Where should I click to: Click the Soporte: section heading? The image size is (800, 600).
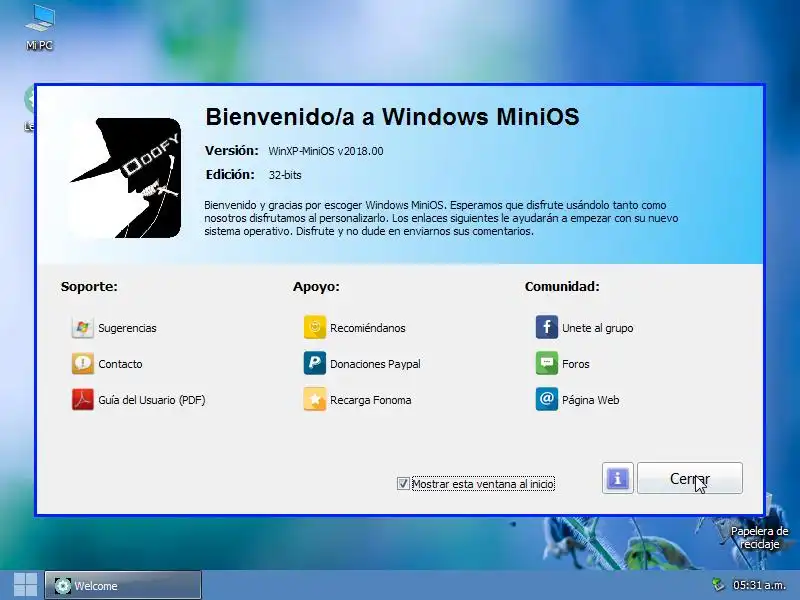coord(89,286)
